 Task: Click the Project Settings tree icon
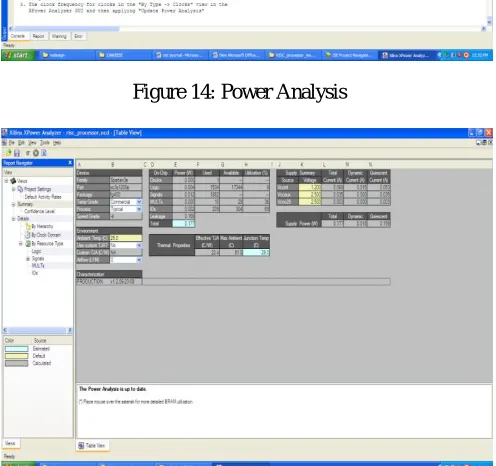tap(20, 189)
